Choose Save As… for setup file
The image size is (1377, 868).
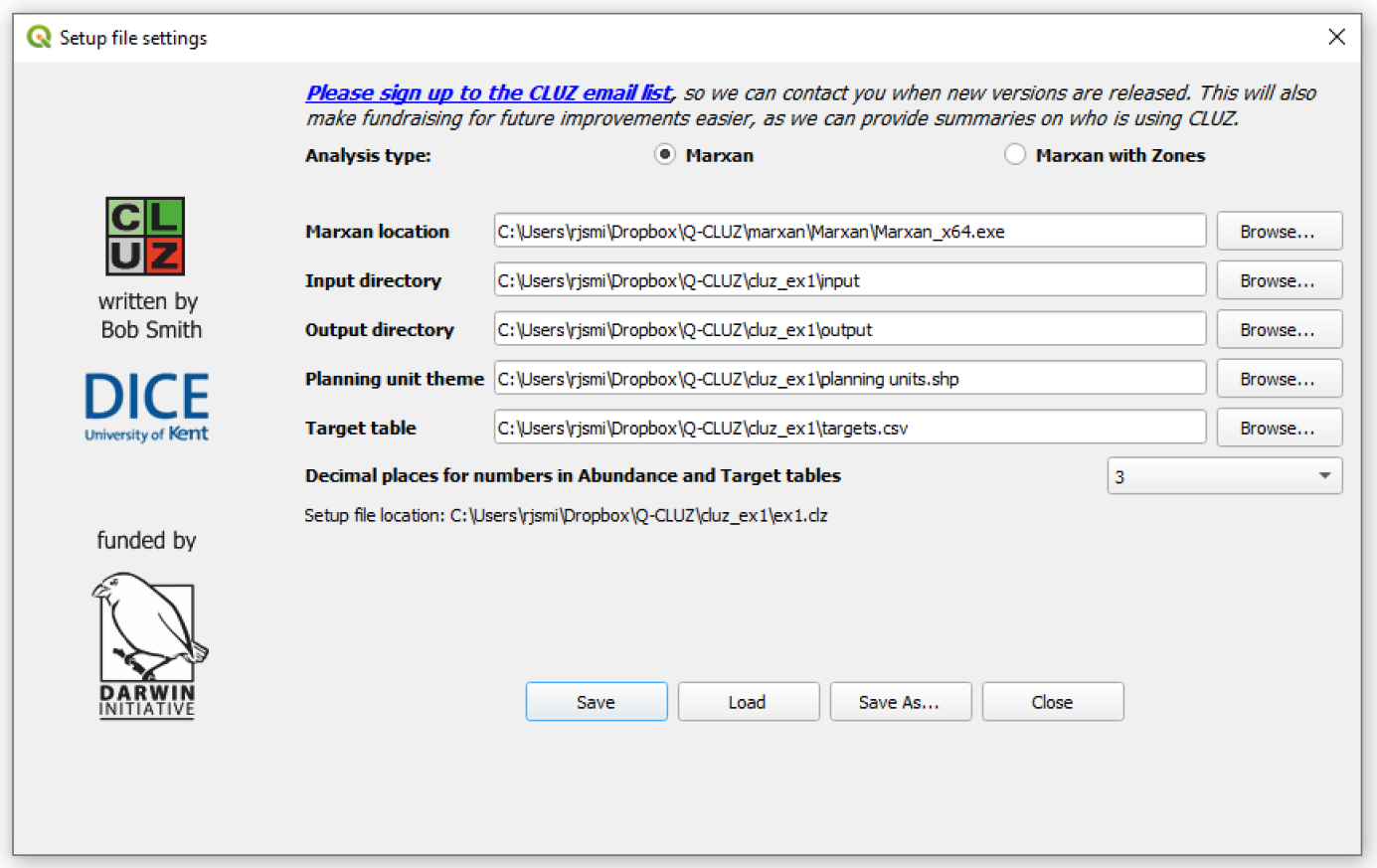pos(900,702)
